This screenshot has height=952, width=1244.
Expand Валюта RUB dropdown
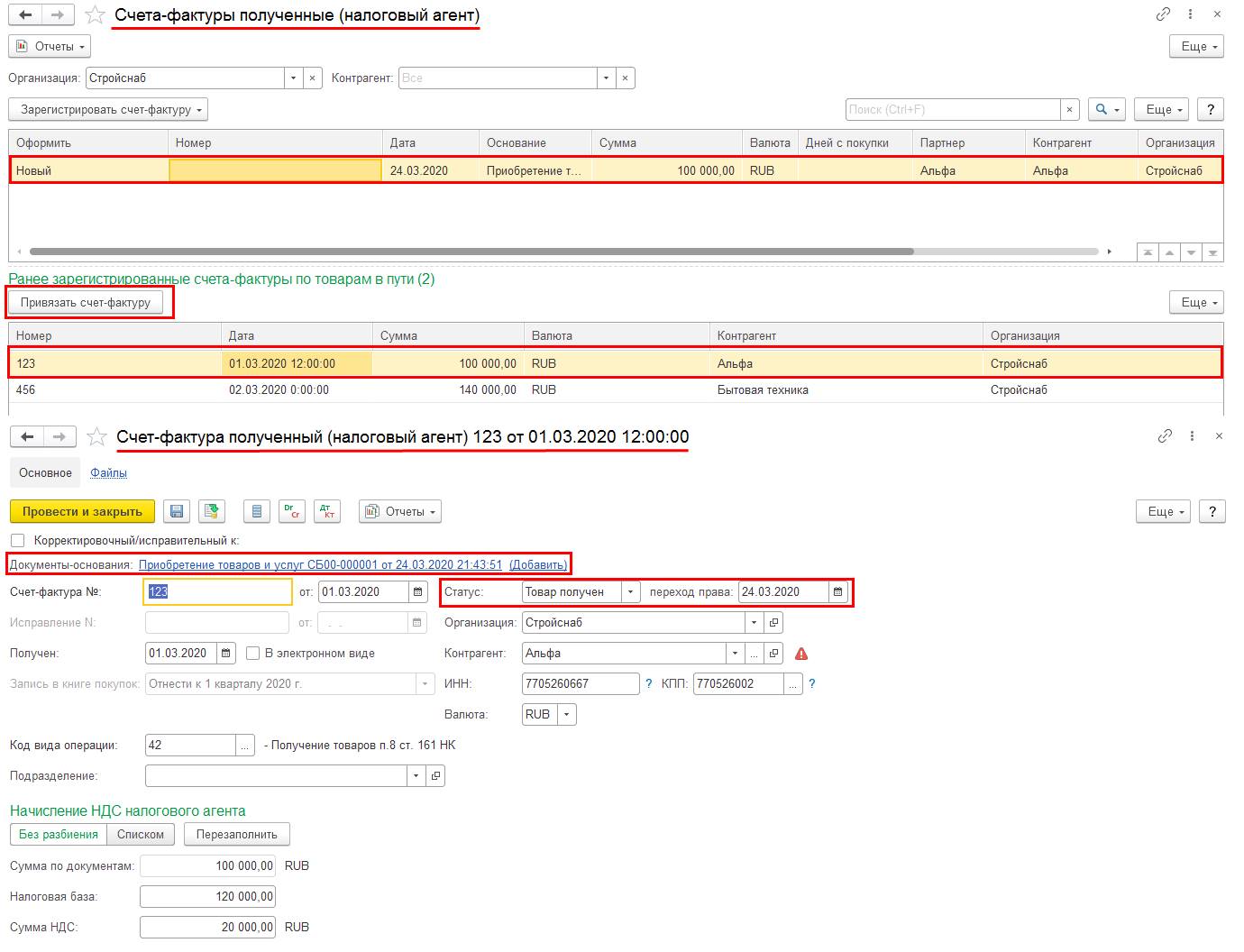[566, 715]
